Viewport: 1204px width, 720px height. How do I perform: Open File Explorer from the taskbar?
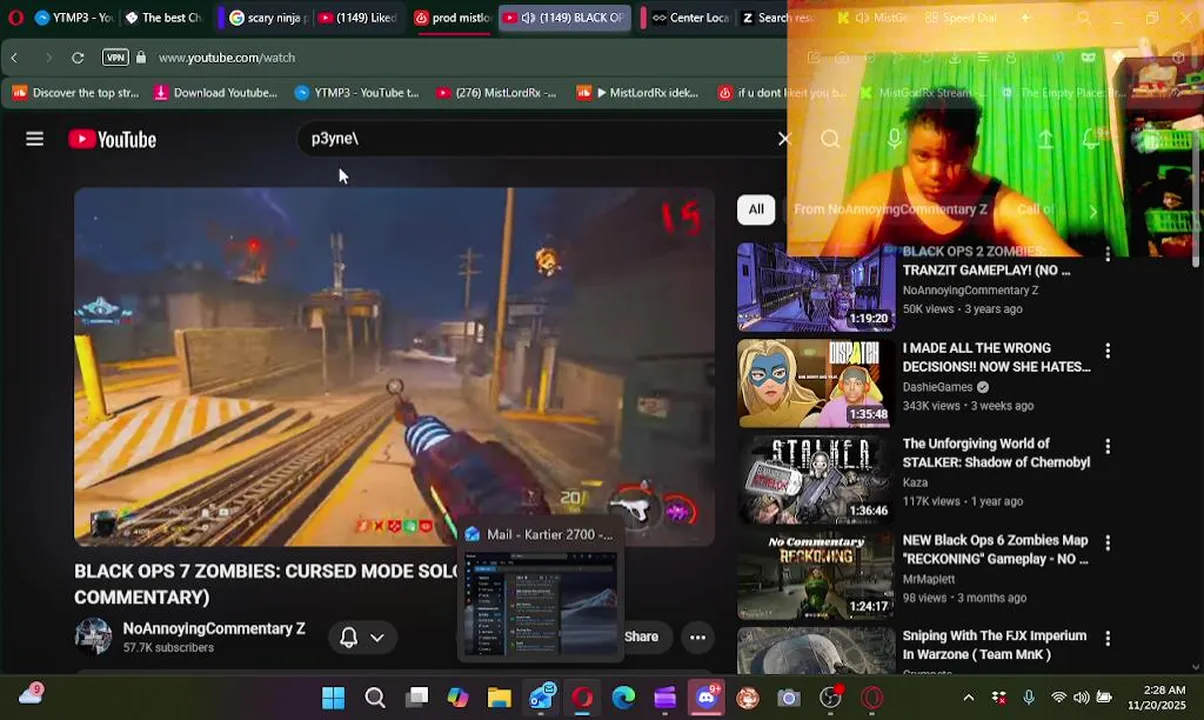tap(499, 697)
